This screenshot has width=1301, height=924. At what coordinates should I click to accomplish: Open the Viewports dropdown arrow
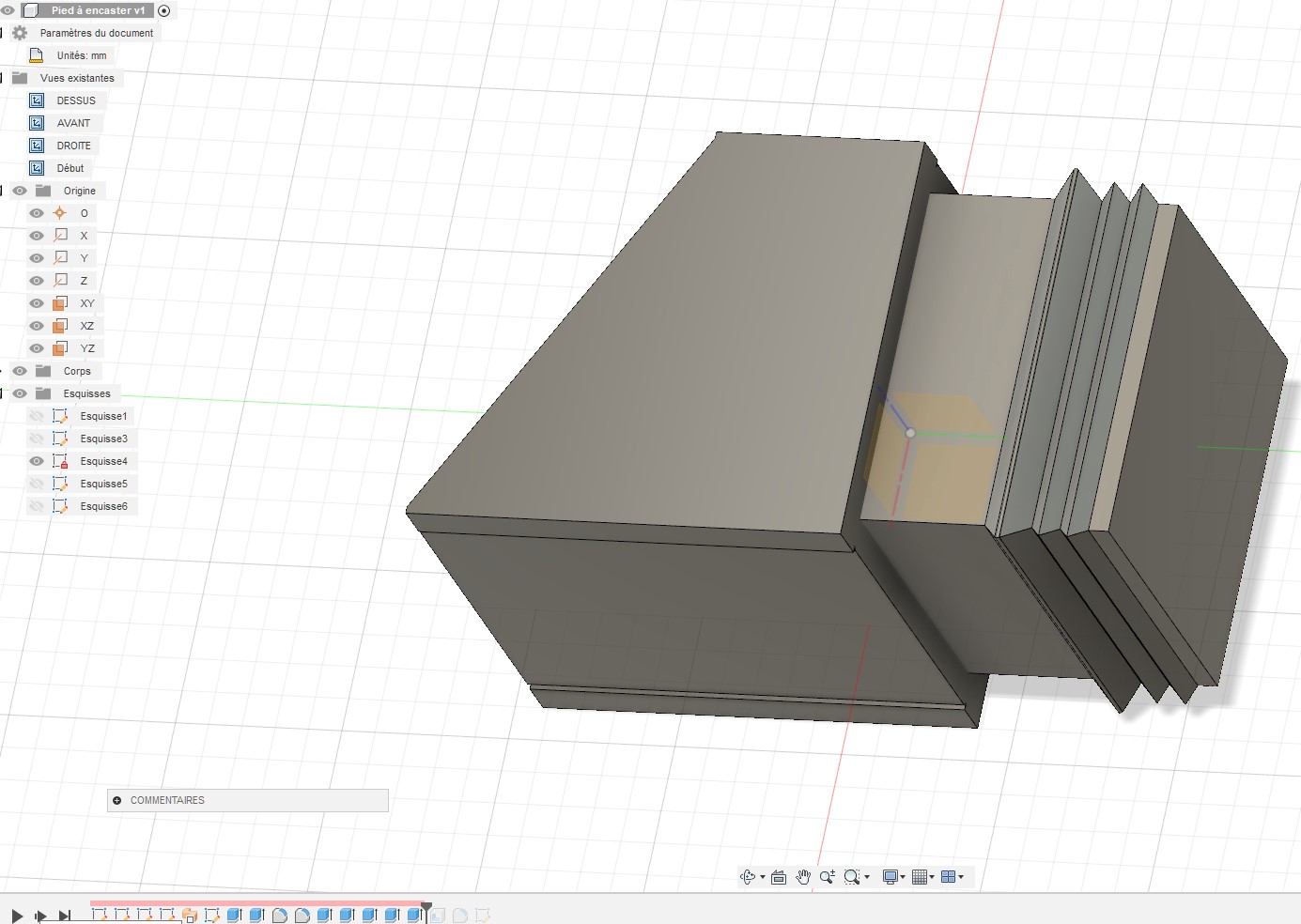point(961,877)
